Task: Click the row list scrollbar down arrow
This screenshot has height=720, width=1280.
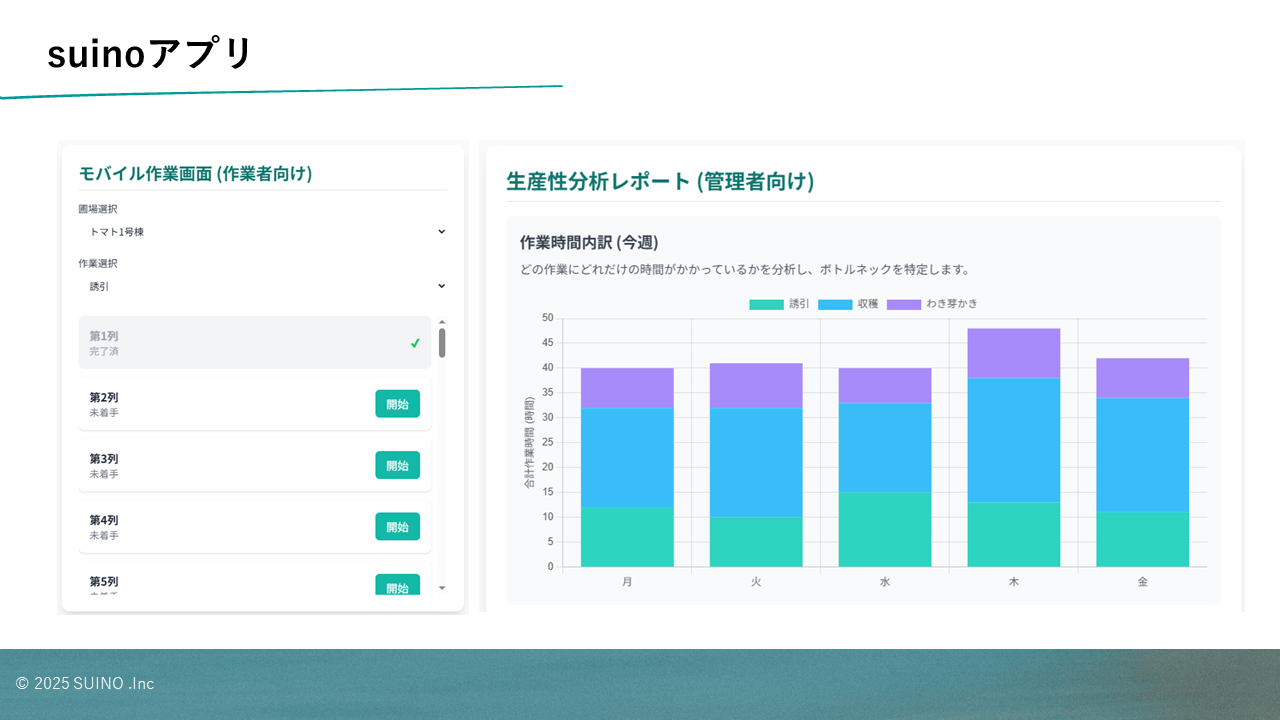Action: click(442, 588)
